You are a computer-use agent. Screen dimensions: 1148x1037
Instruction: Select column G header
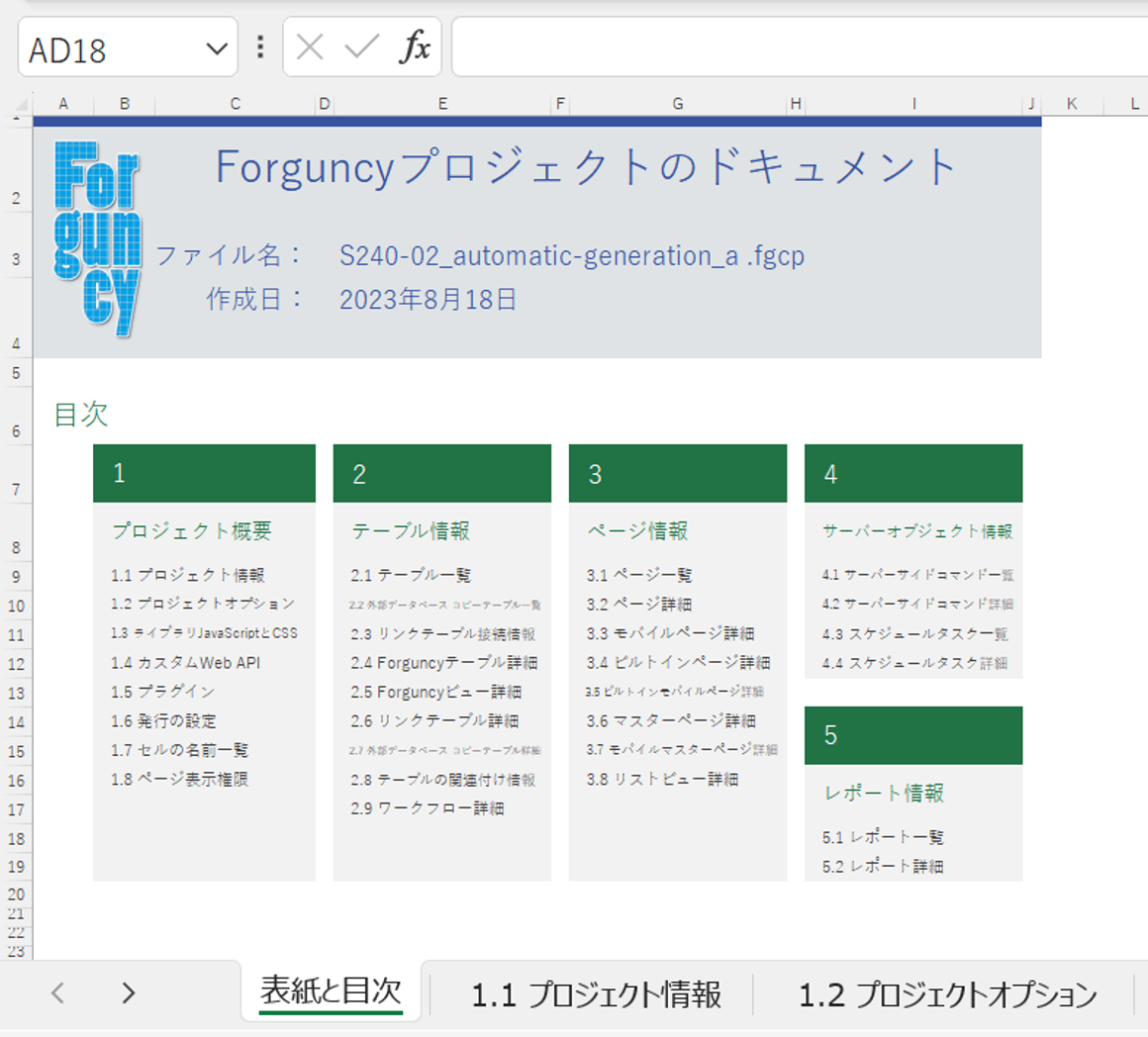tap(678, 104)
